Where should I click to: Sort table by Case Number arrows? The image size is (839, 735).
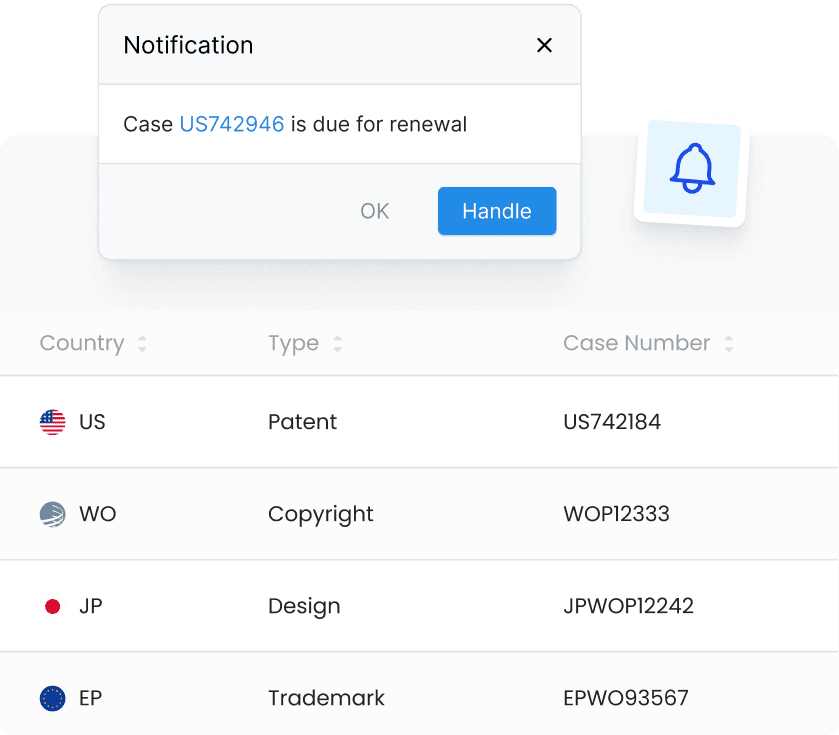click(x=728, y=343)
